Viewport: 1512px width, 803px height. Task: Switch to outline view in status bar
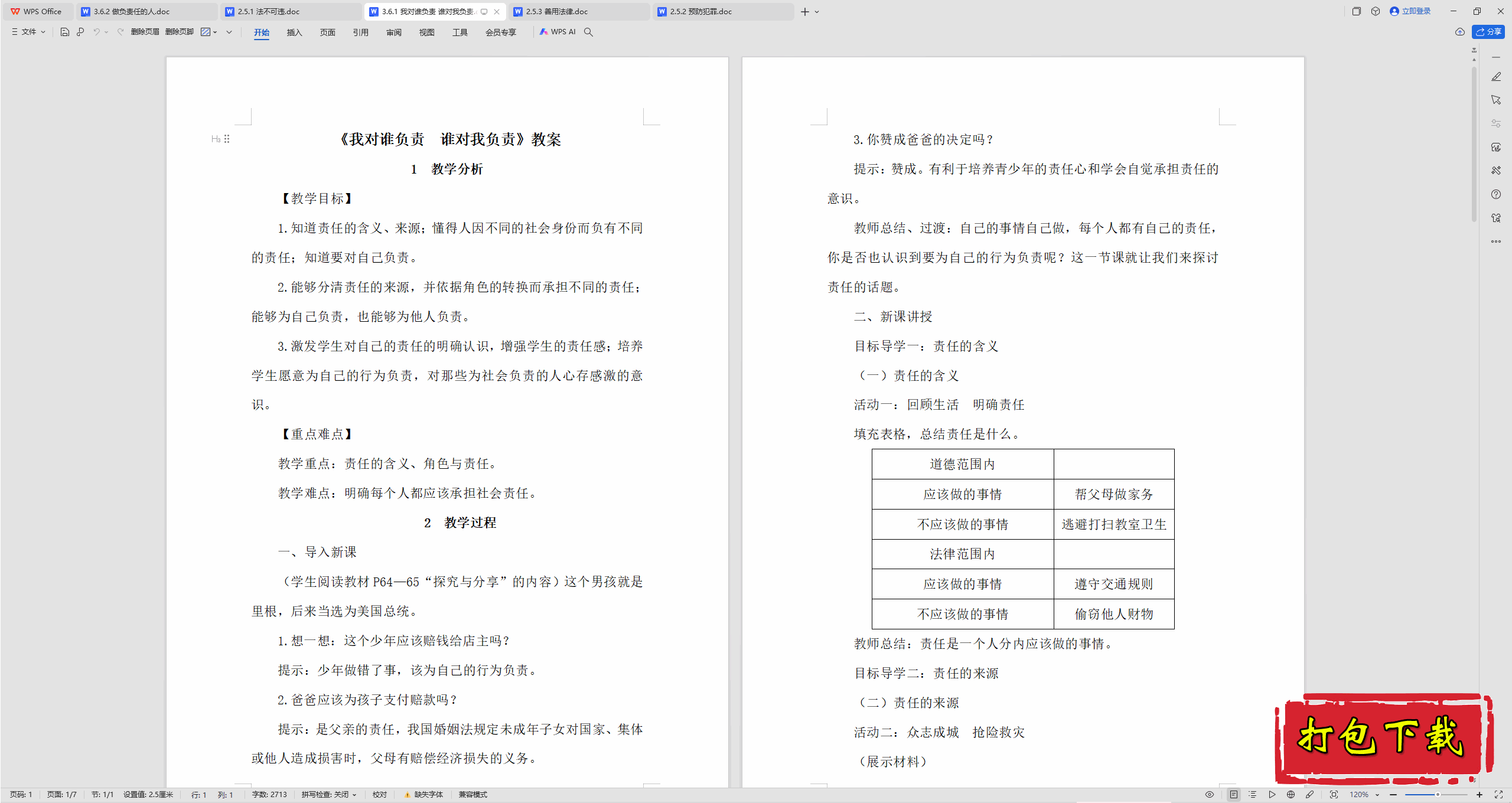coord(1253,795)
